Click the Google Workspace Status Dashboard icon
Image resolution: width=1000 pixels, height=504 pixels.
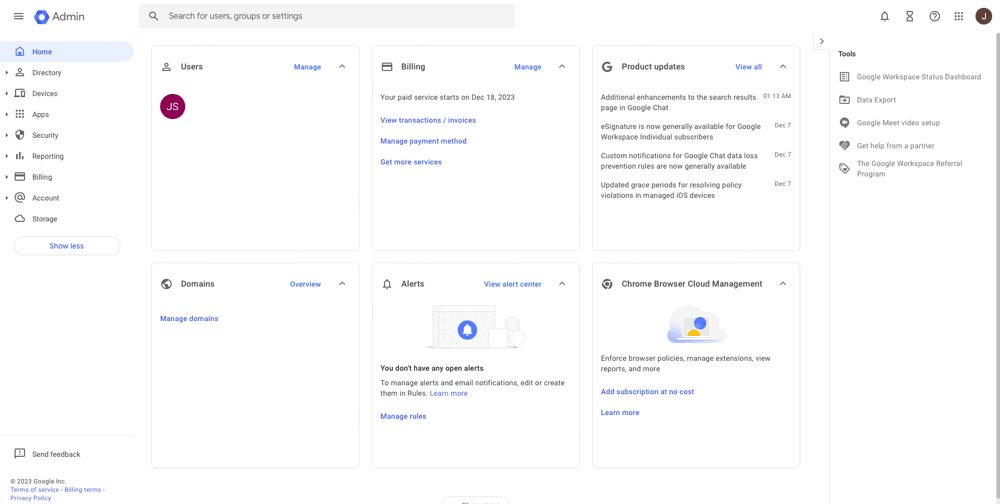coord(844,77)
